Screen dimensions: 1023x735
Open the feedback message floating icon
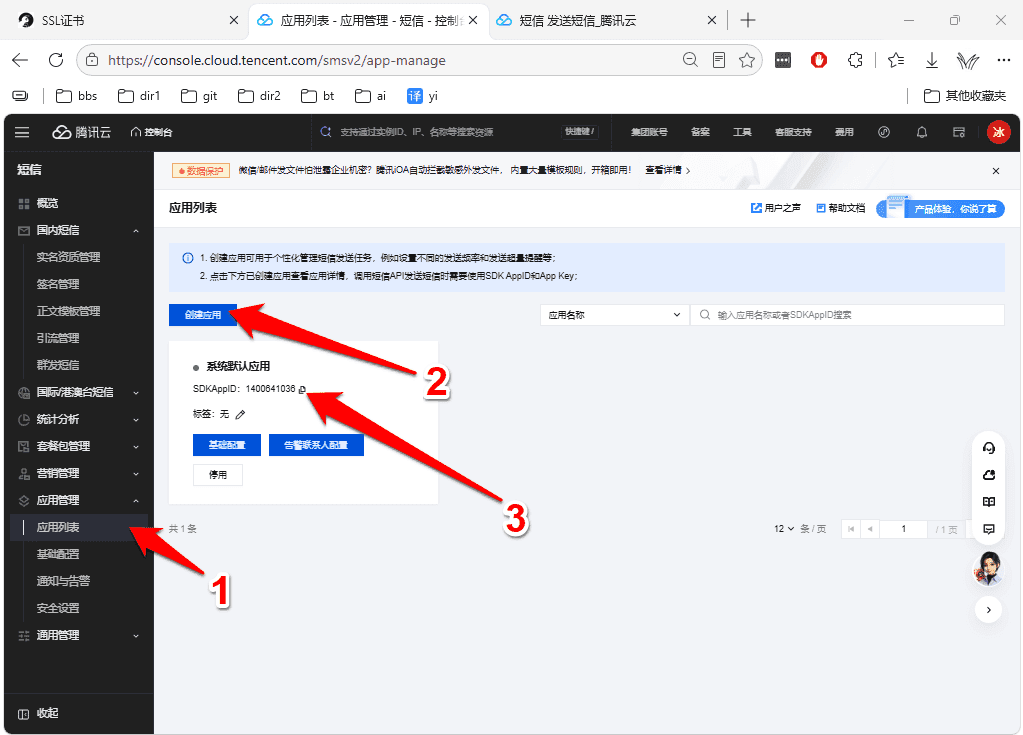point(989,529)
